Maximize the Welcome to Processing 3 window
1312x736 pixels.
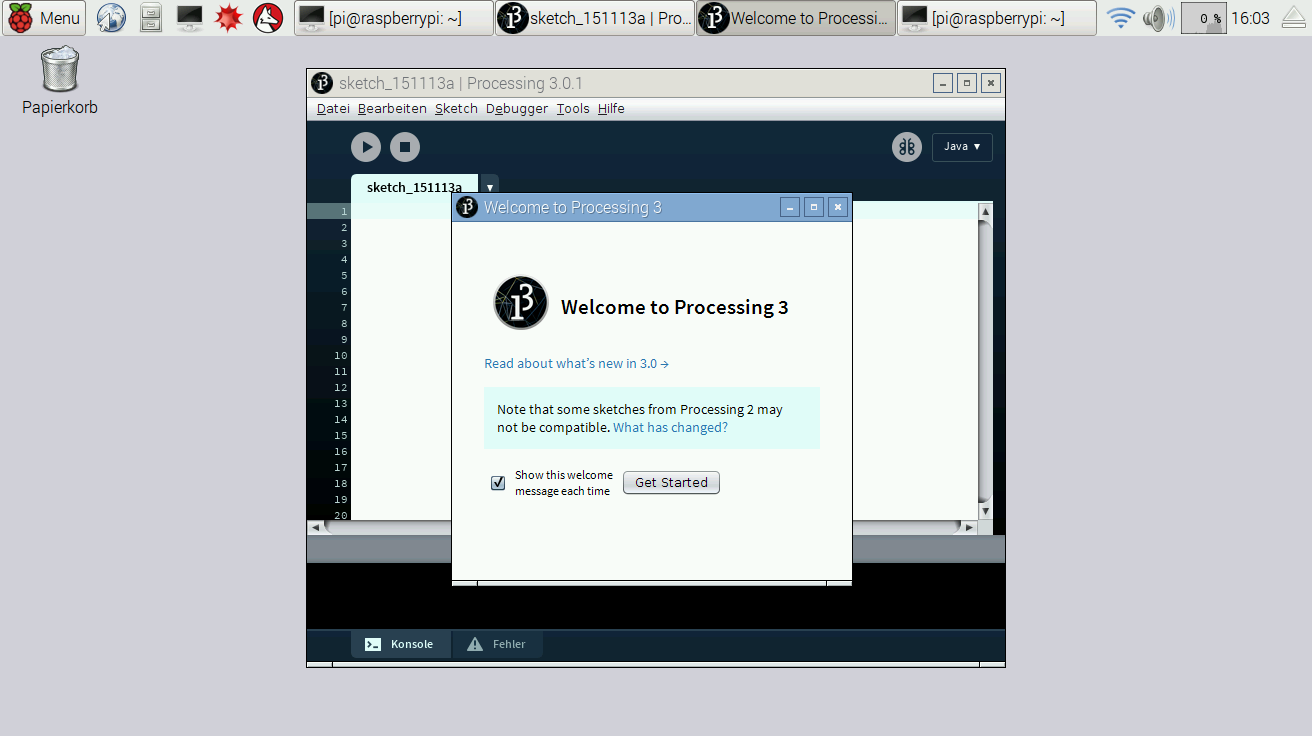coord(814,207)
